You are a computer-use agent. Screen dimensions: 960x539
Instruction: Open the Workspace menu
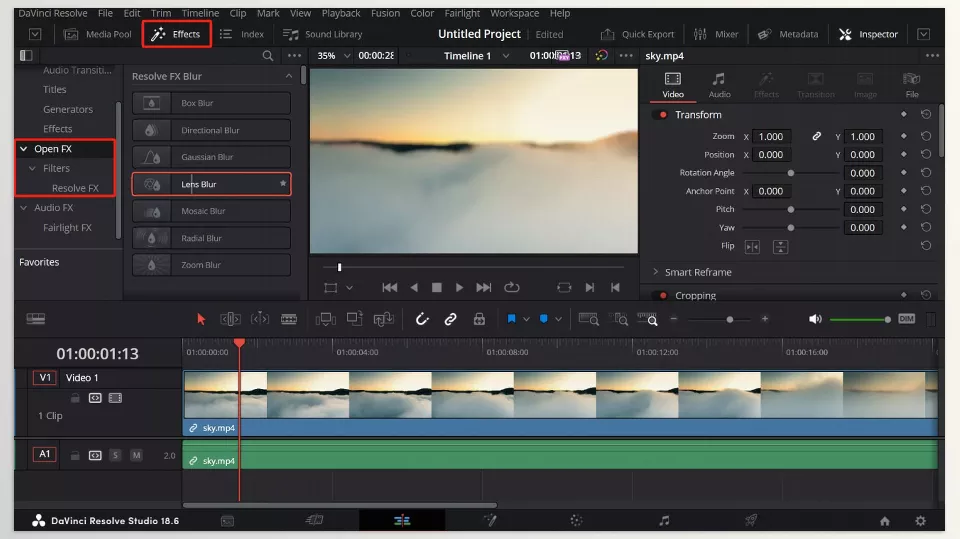(514, 13)
